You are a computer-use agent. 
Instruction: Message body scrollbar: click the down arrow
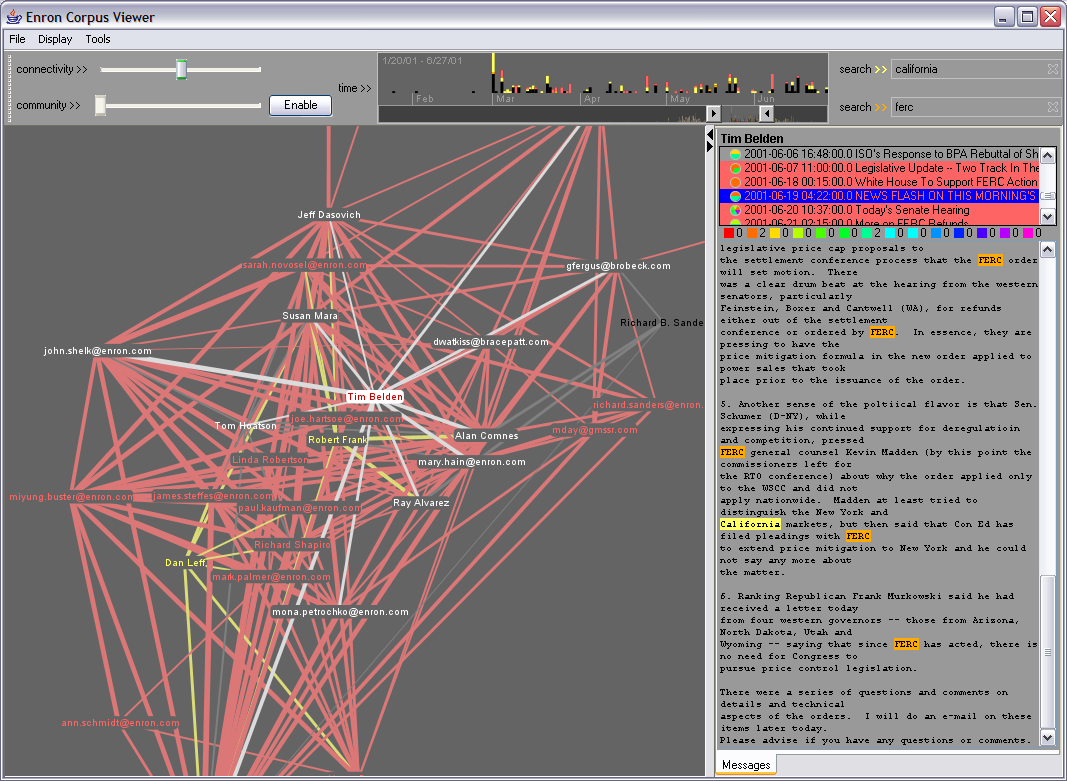(x=1048, y=737)
